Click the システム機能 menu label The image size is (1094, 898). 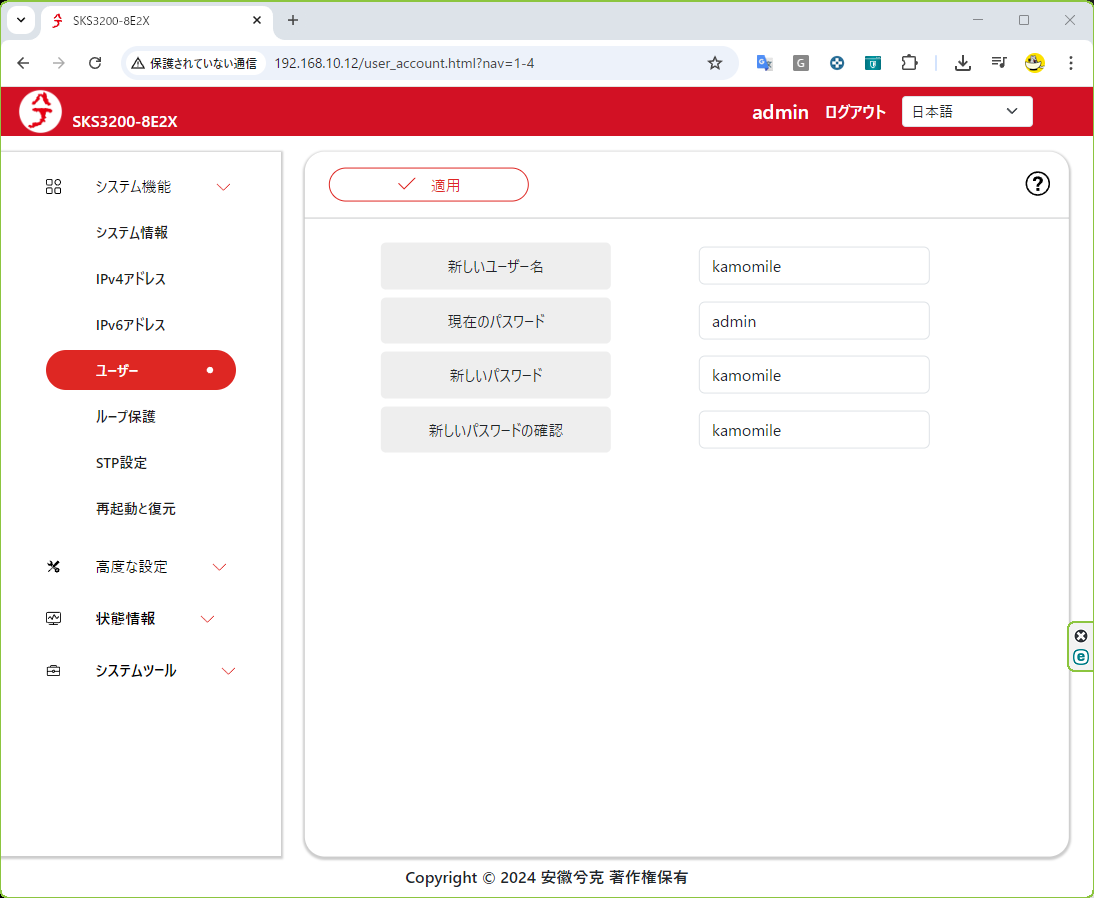(133, 186)
